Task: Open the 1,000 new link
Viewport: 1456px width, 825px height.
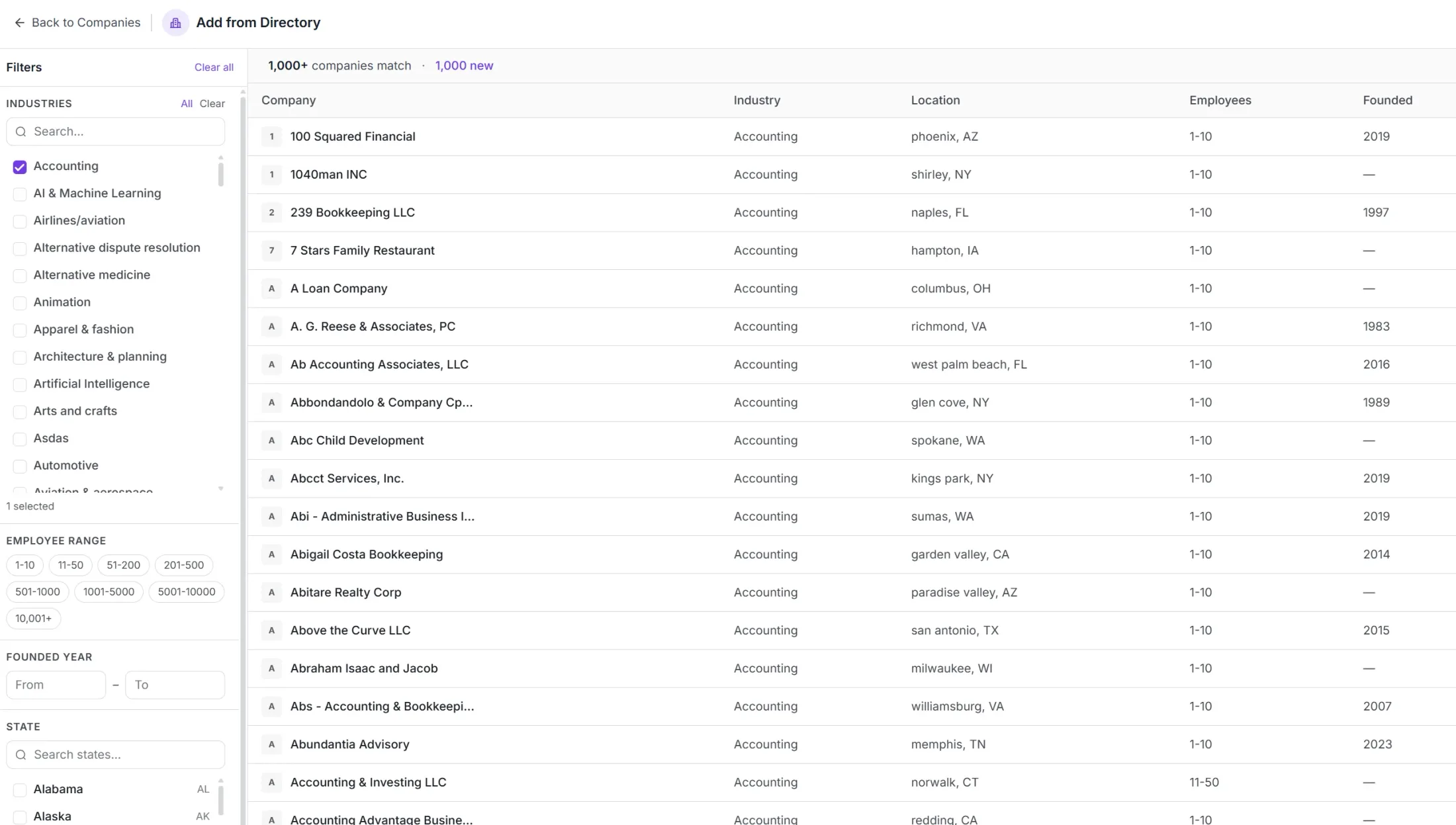Action: pyautogui.click(x=464, y=65)
